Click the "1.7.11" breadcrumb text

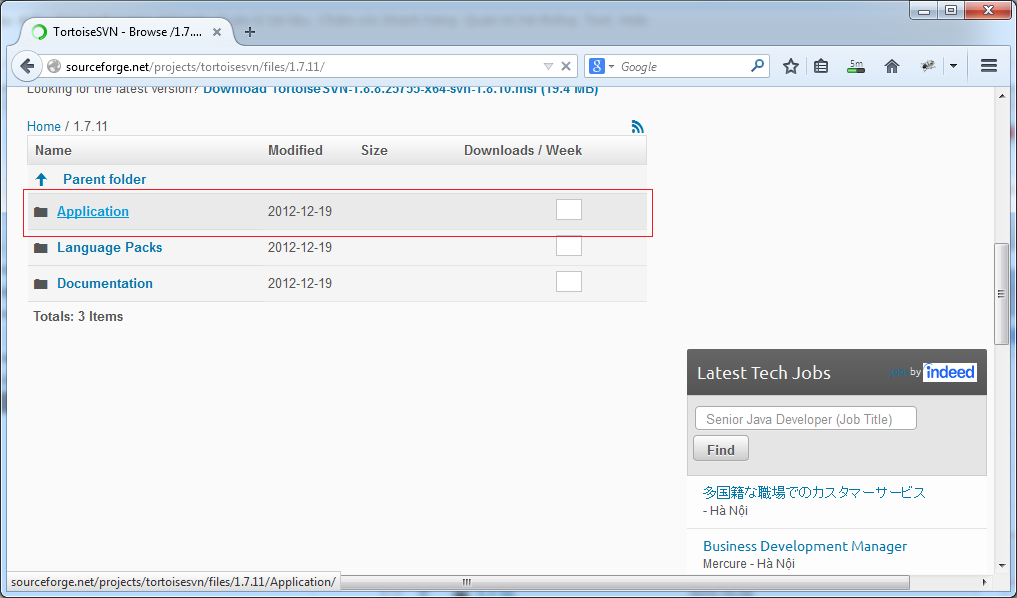point(90,126)
